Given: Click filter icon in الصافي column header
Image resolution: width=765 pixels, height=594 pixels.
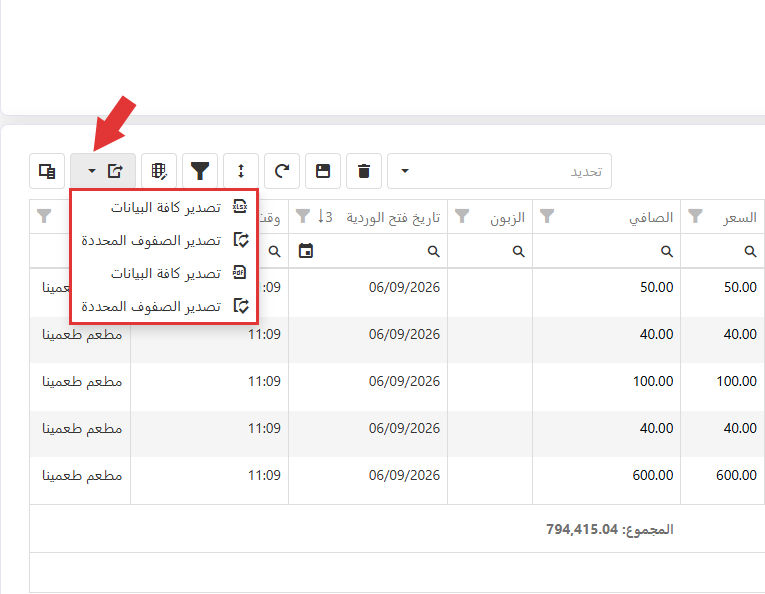Looking at the screenshot, I should click(x=547, y=216).
